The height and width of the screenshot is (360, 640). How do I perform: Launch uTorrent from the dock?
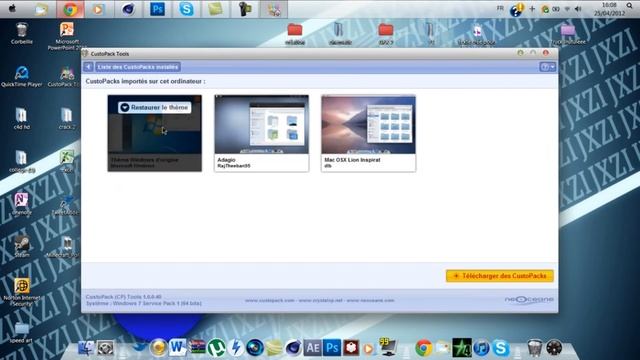pos(216,348)
